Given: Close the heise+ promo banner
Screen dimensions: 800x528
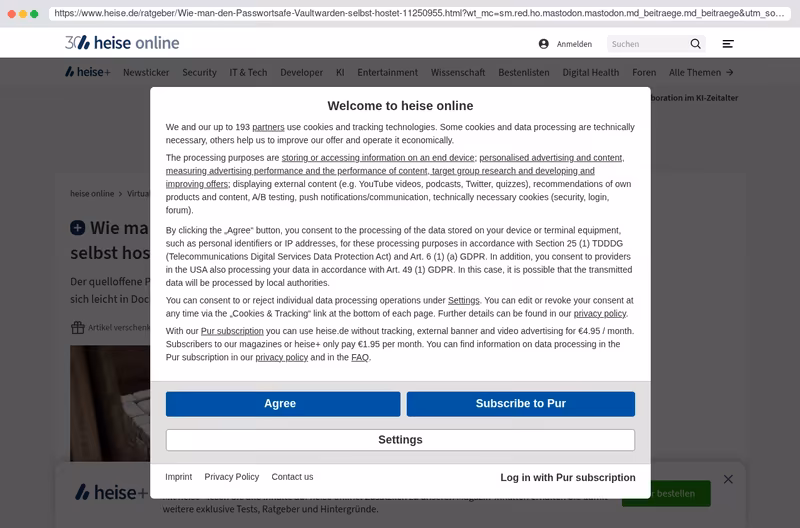Looking at the screenshot, I should [728, 479].
